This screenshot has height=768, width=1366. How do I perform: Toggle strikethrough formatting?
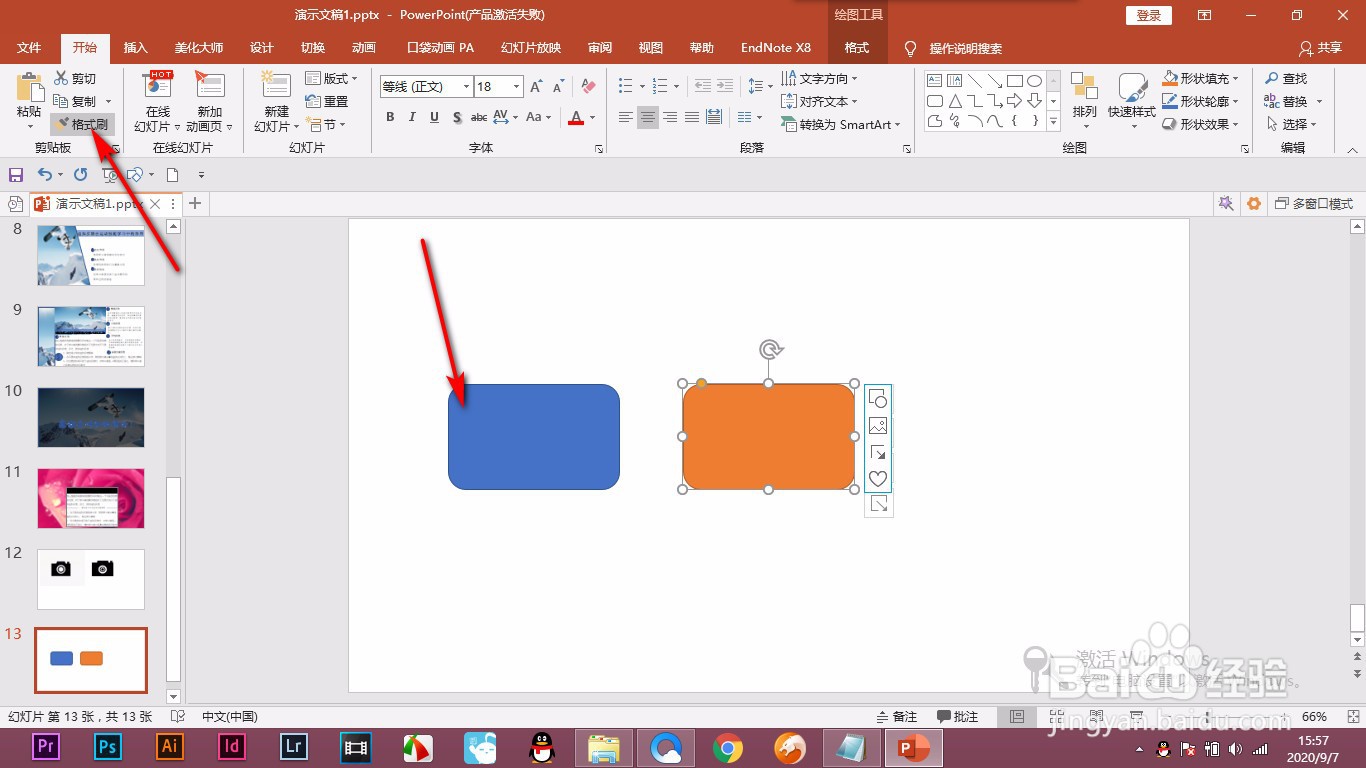coord(479,117)
